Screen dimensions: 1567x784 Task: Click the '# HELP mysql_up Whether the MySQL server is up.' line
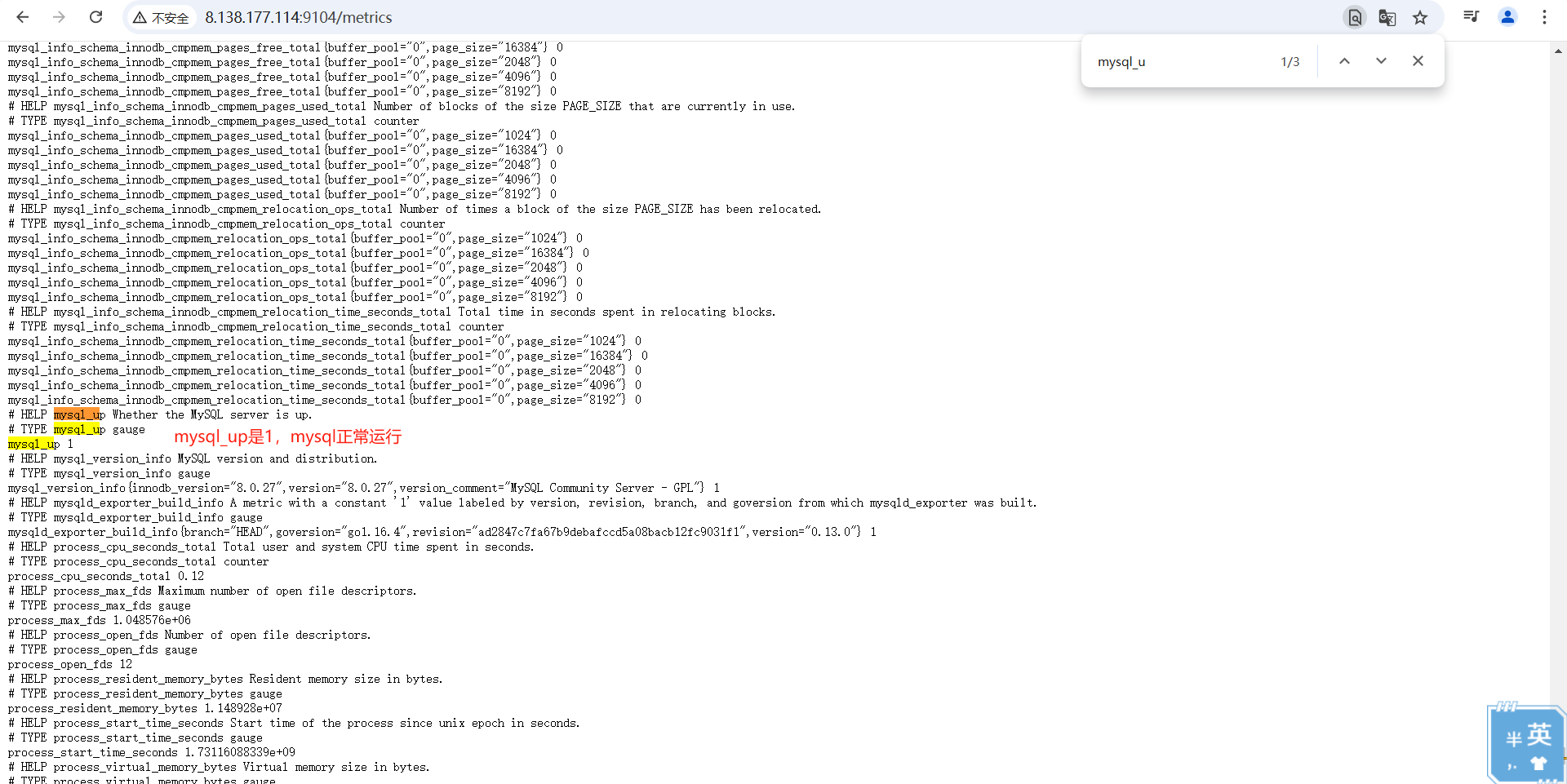click(160, 415)
